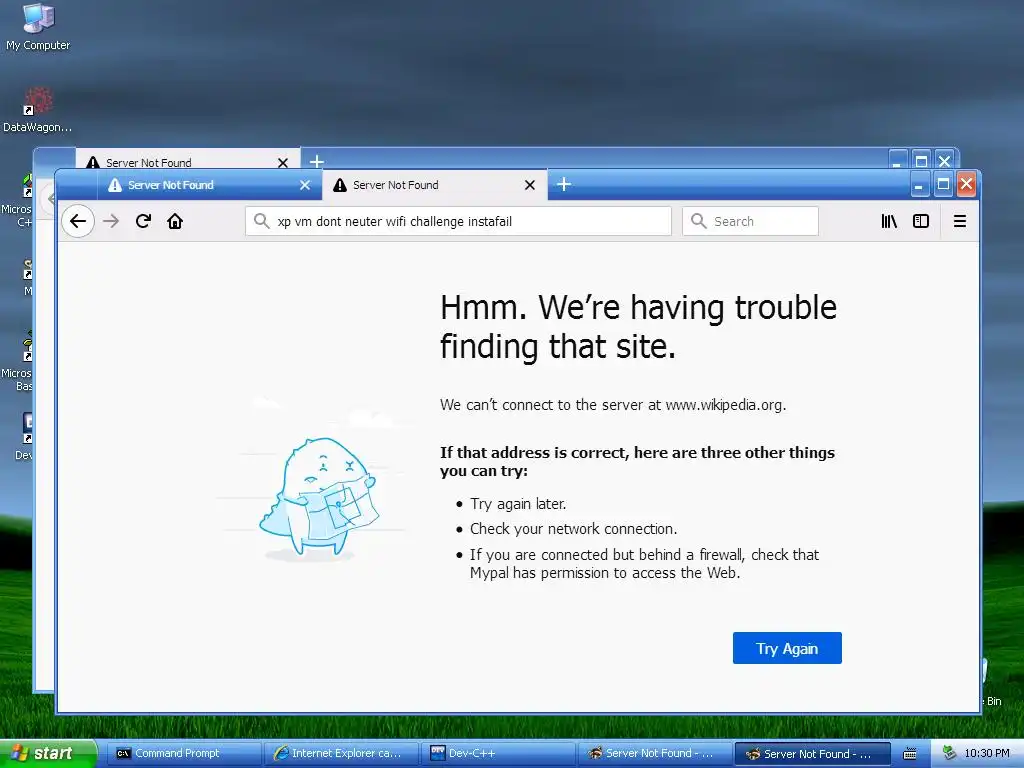Activate first Server Not Found taskbar button
This screenshot has height=768, width=1024.
[x=656, y=753]
